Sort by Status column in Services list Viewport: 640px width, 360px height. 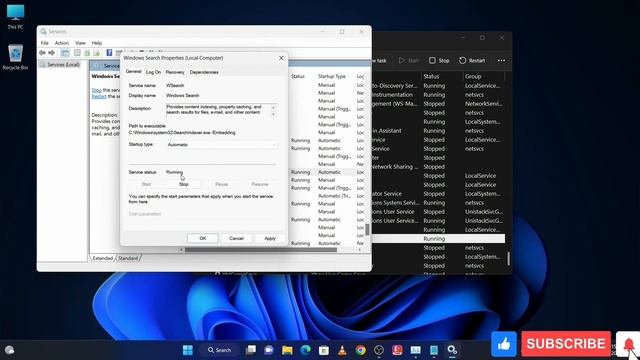[x=298, y=76]
